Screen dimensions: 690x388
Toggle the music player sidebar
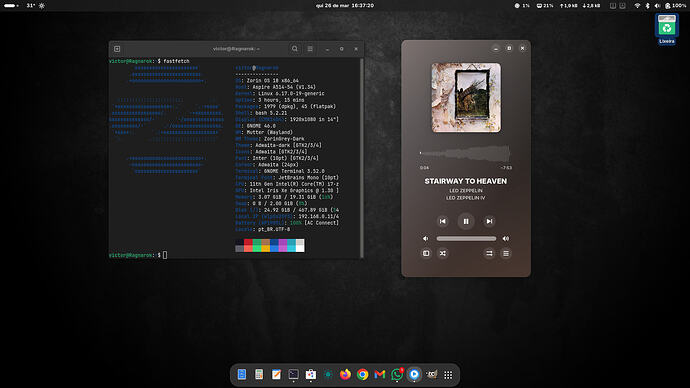point(426,253)
